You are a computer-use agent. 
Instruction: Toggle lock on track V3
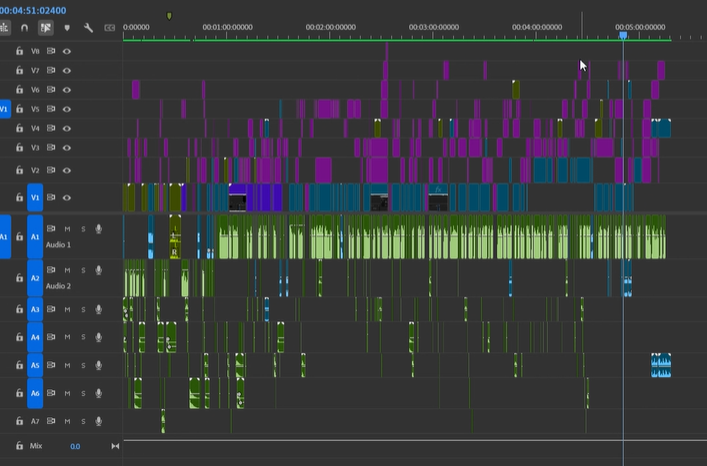(19, 147)
